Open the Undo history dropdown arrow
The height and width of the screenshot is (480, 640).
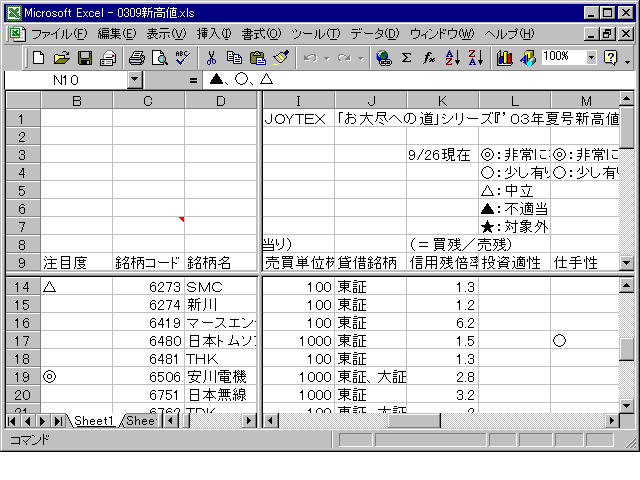click(327, 59)
